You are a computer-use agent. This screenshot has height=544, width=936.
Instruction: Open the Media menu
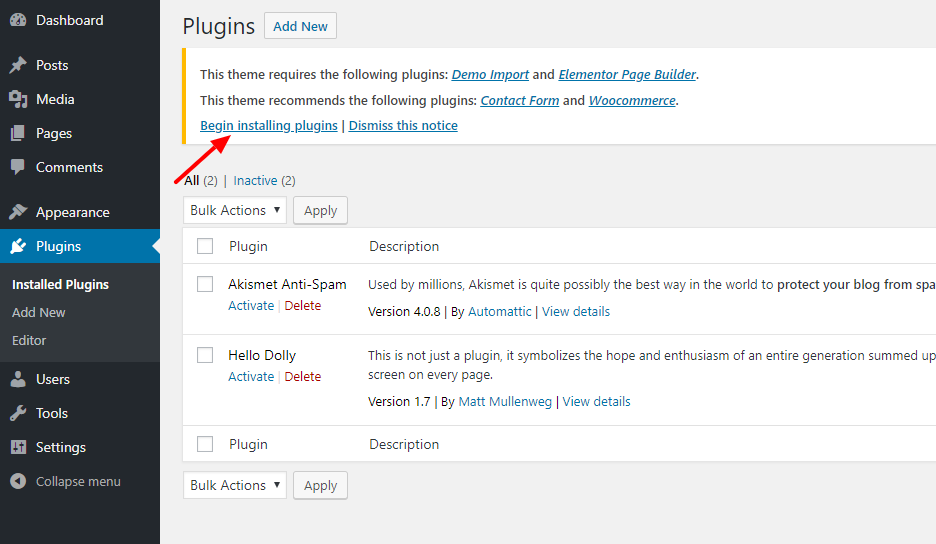[80, 99]
